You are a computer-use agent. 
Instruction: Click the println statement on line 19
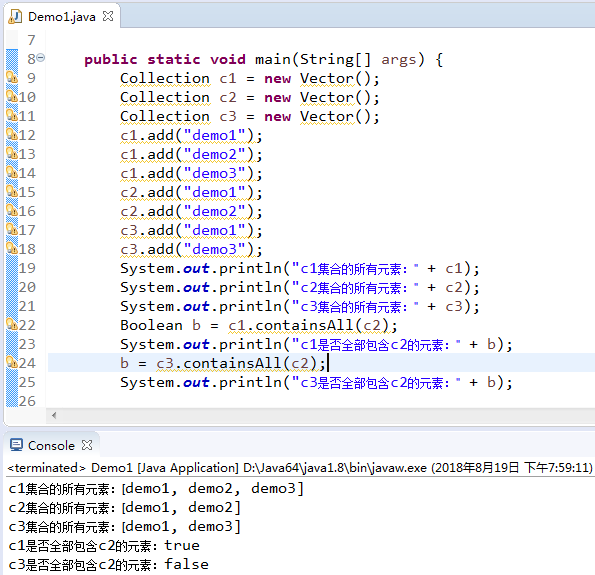300,269
